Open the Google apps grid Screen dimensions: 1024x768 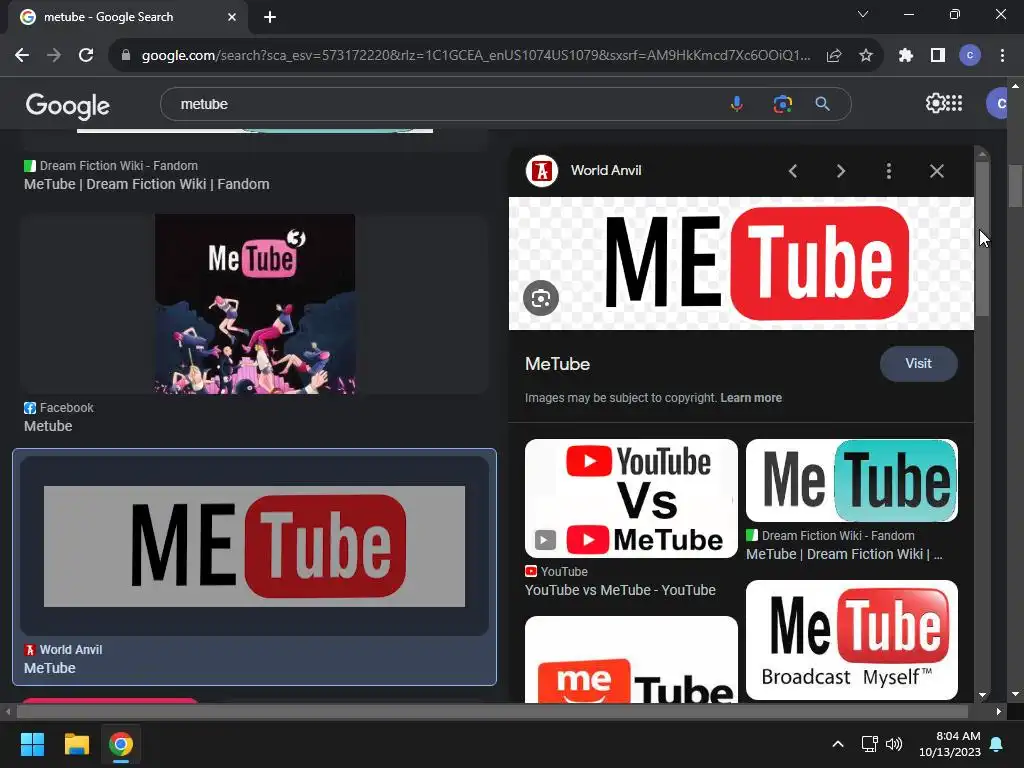coord(954,103)
